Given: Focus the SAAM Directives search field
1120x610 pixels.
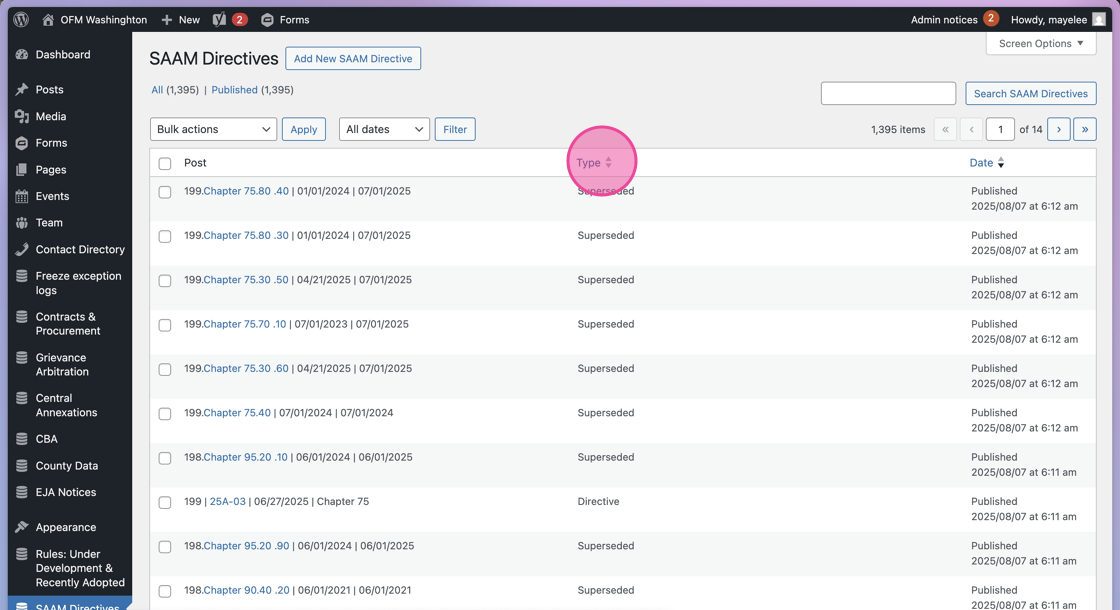Looking at the screenshot, I should pos(889,94).
